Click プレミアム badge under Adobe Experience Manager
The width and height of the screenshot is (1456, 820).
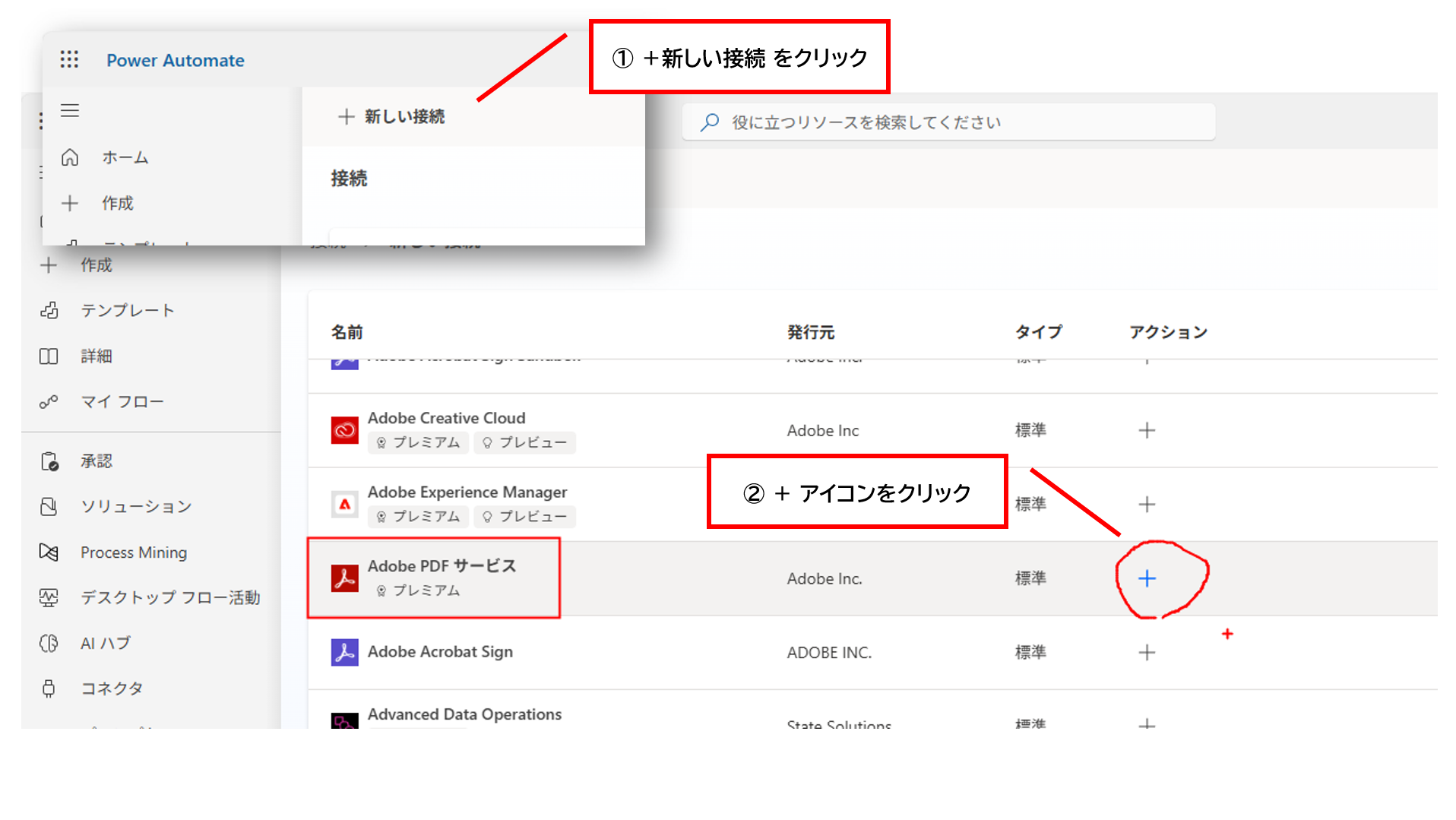[x=419, y=517]
